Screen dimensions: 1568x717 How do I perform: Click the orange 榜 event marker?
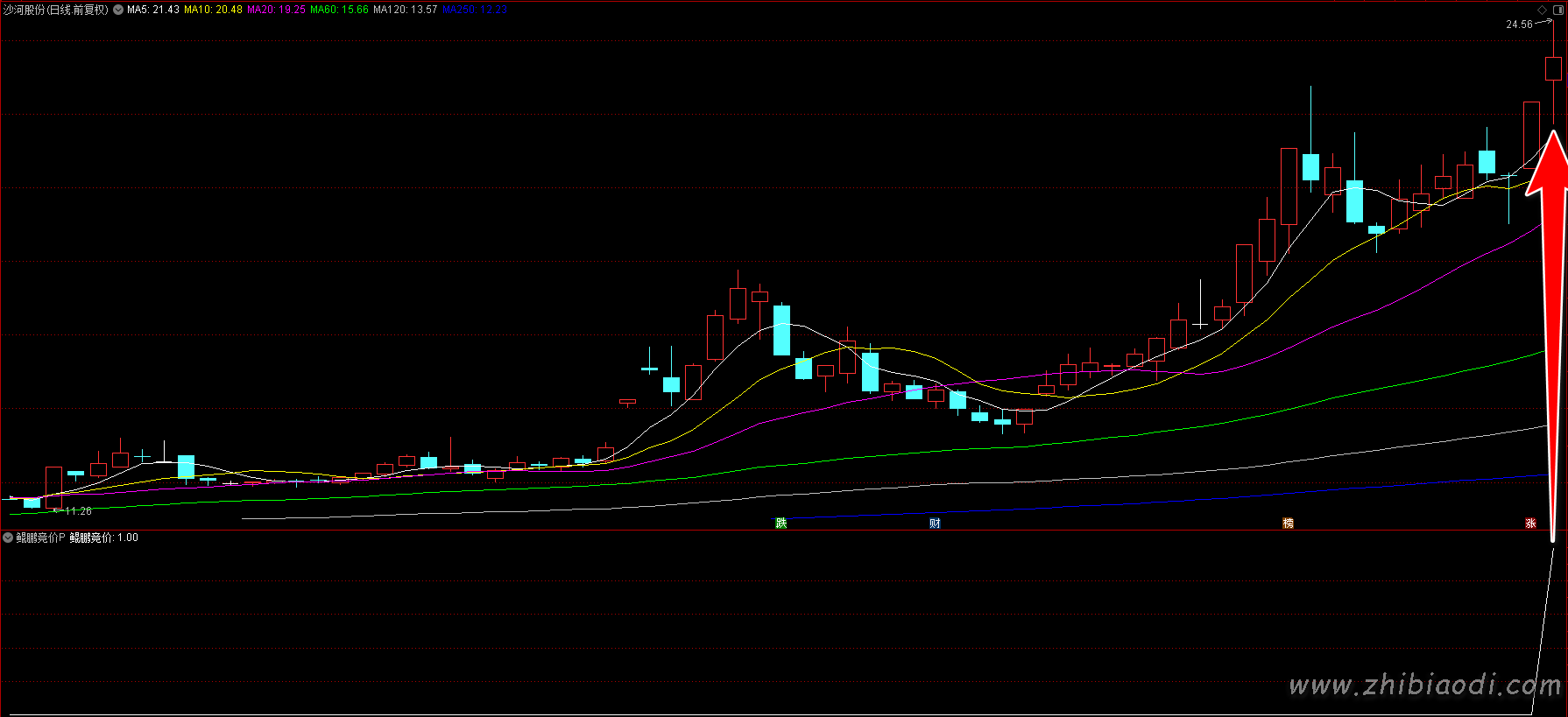[x=1289, y=524]
